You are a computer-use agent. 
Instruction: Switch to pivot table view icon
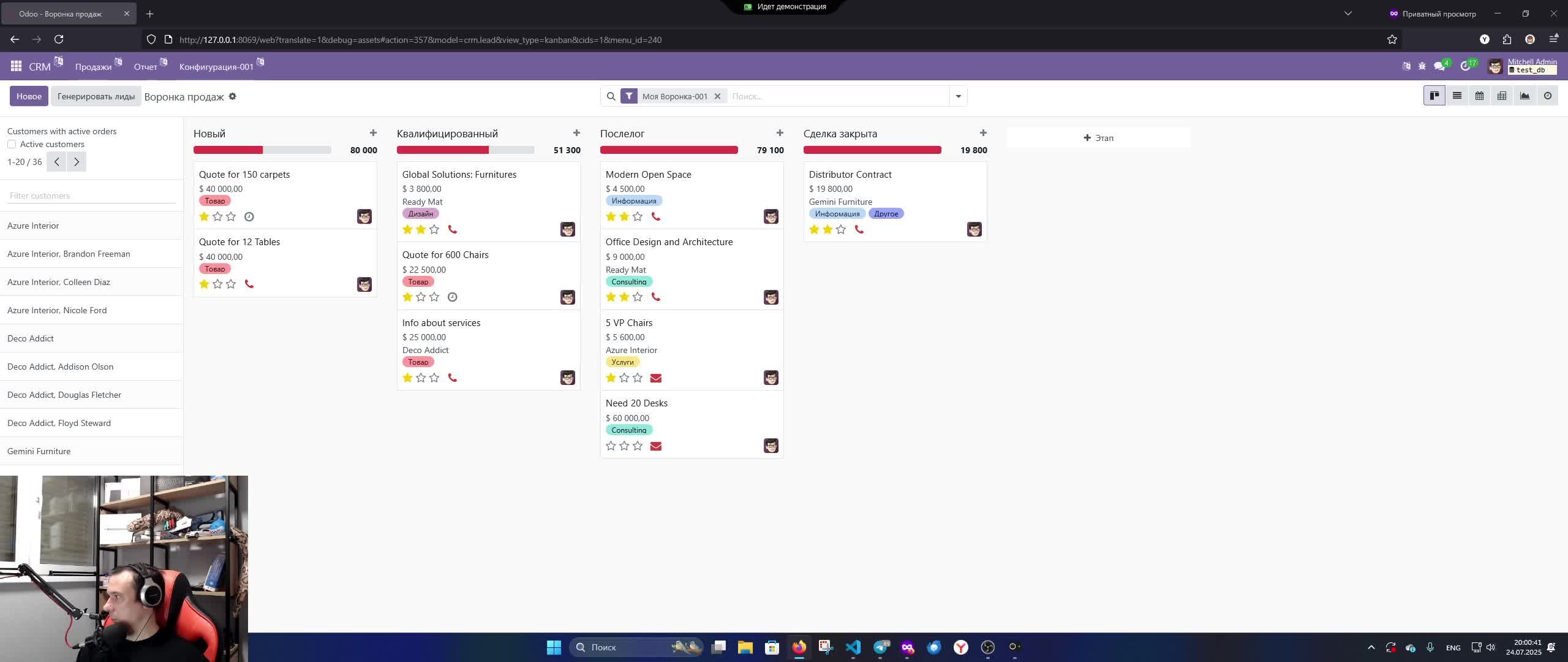click(x=1502, y=96)
